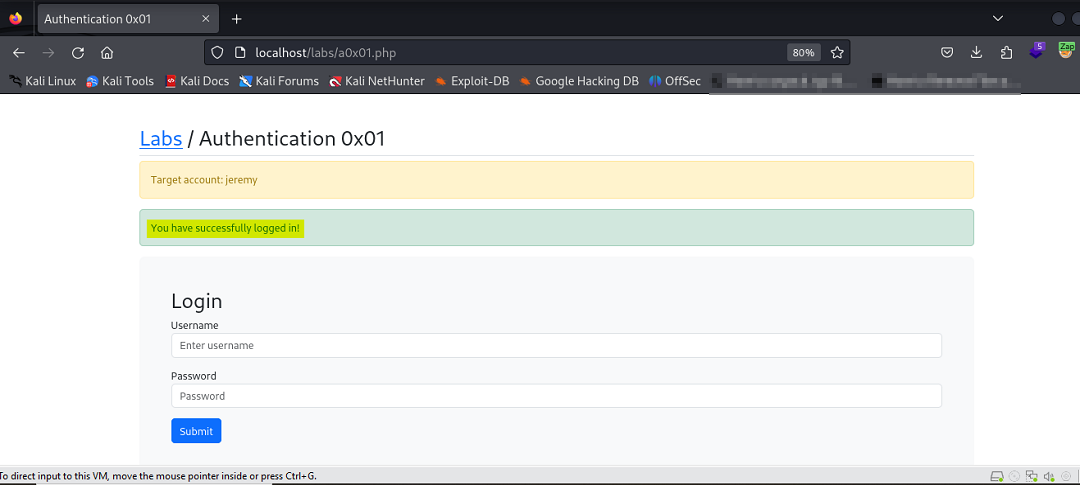The image size is (1080, 485).
Task: Open the Extensions puzzle icon
Action: (x=1006, y=52)
